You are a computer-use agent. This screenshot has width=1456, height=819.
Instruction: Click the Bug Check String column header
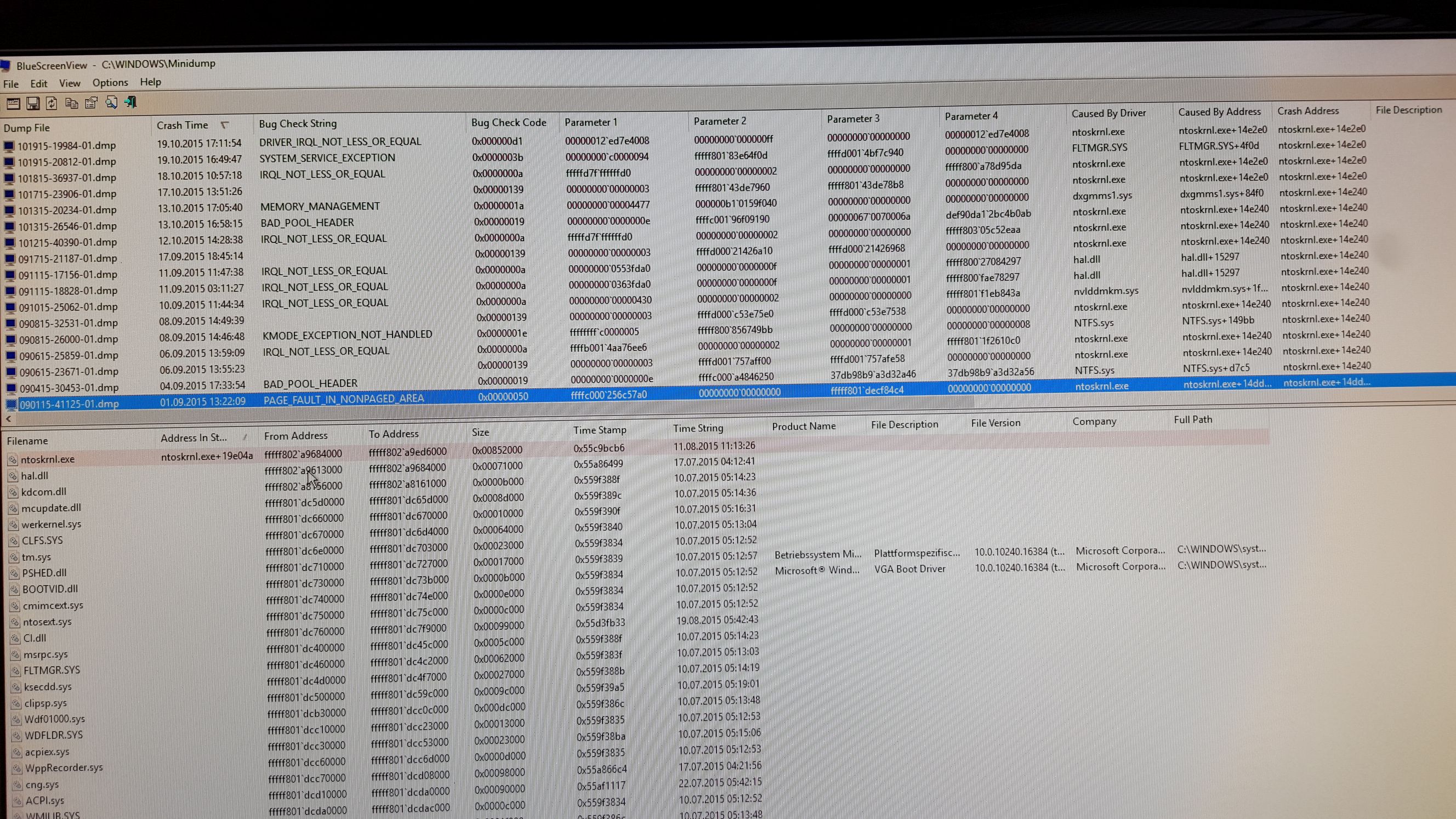pos(298,123)
